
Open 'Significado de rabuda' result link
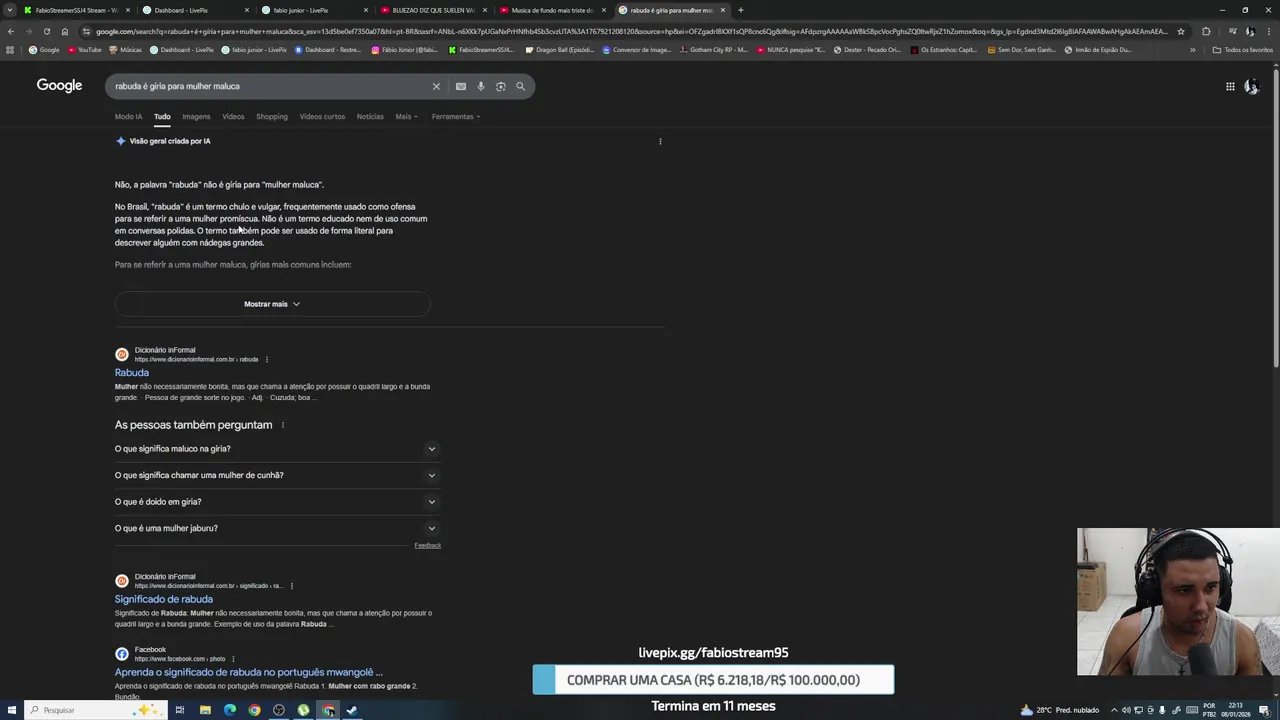163,599
